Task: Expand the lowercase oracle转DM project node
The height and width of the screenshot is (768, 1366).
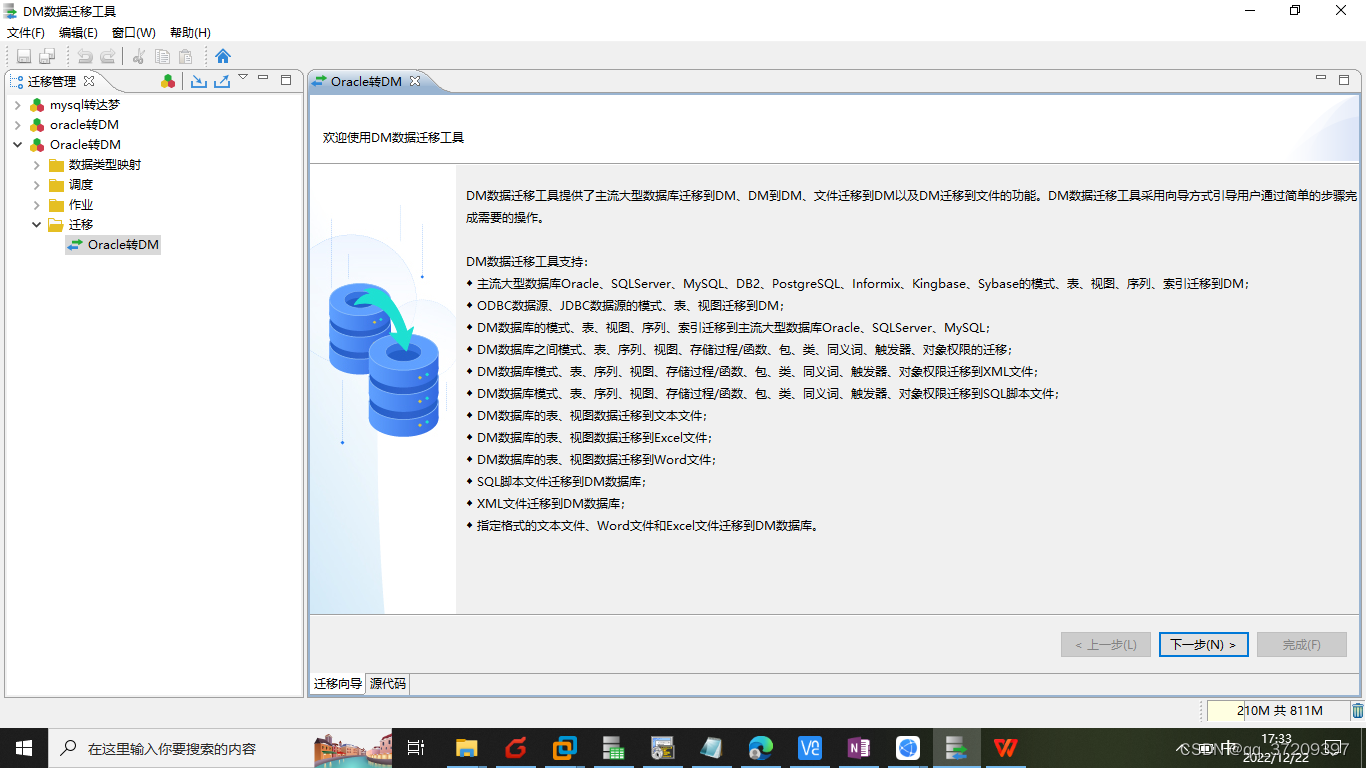Action: (17, 125)
